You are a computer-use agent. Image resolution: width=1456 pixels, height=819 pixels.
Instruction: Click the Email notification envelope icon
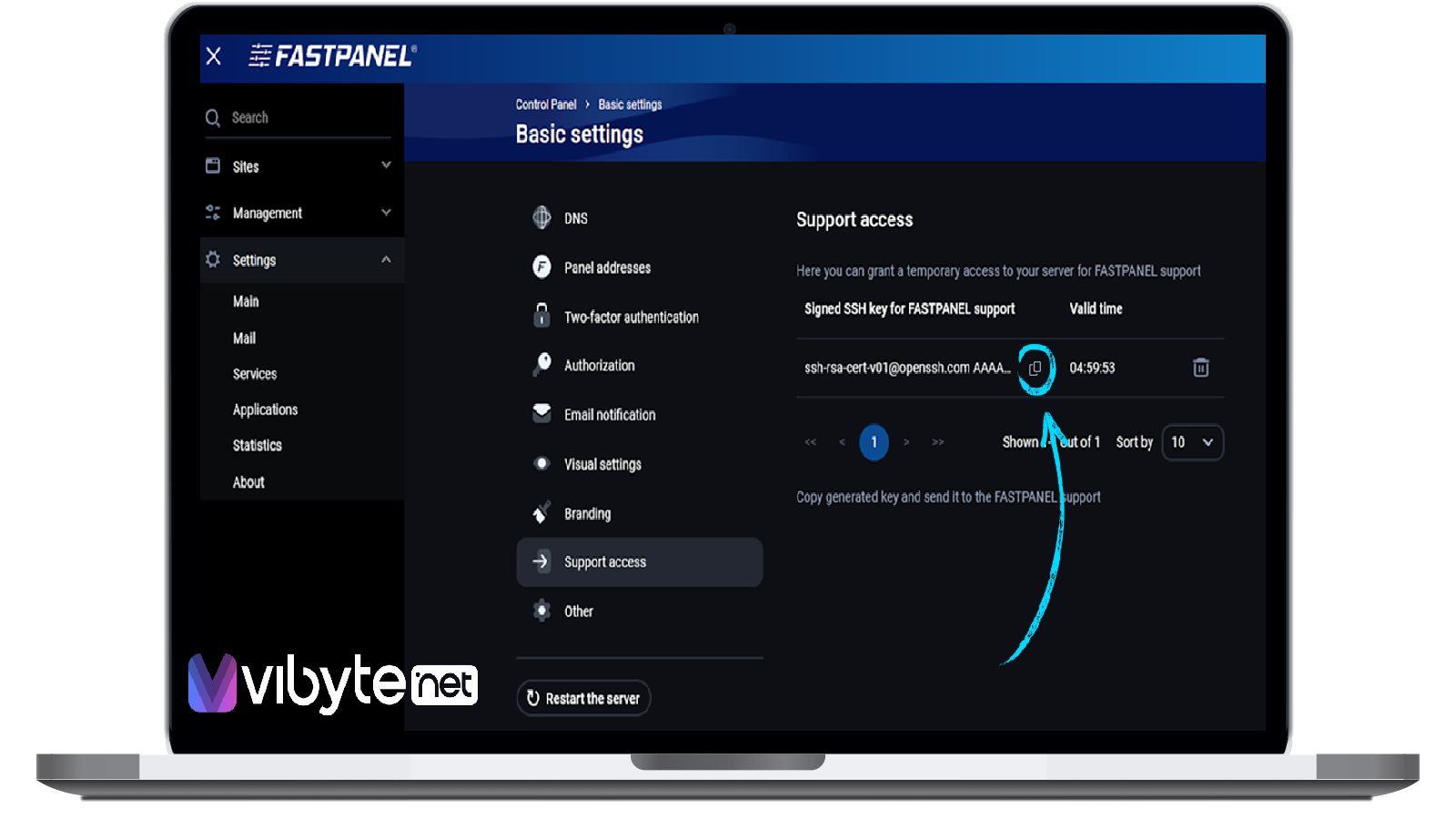[x=541, y=413]
